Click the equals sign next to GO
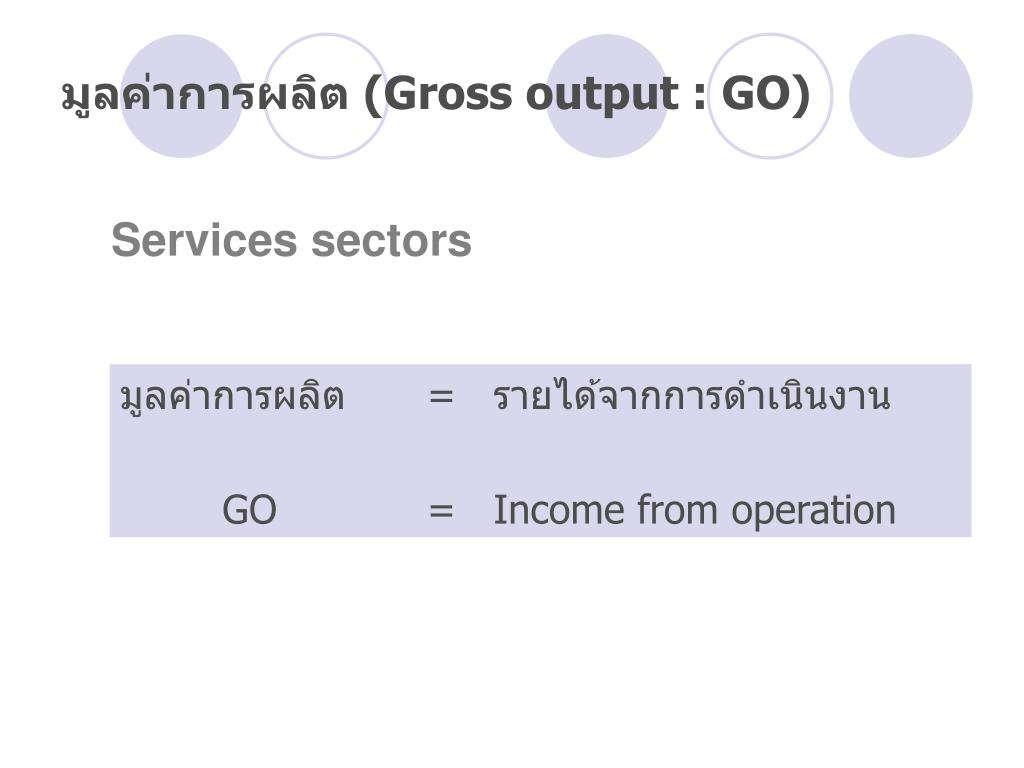The height and width of the screenshot is (768, 1024). click(441, 510)
